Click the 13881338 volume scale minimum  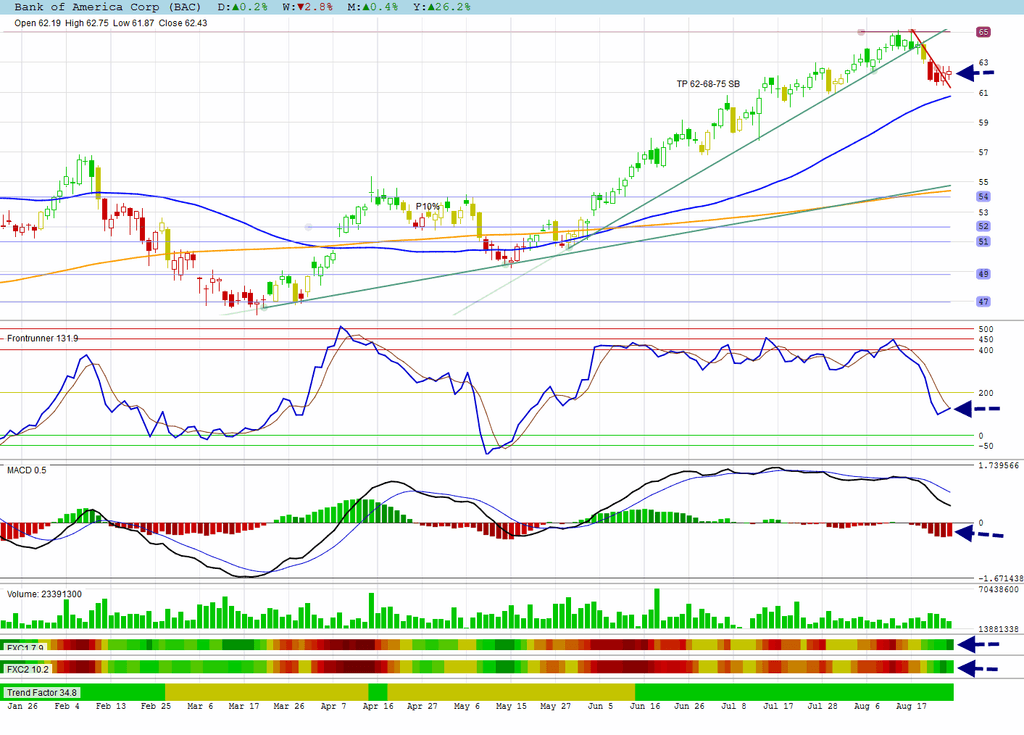pyautogui.click(x=999, y=629)
